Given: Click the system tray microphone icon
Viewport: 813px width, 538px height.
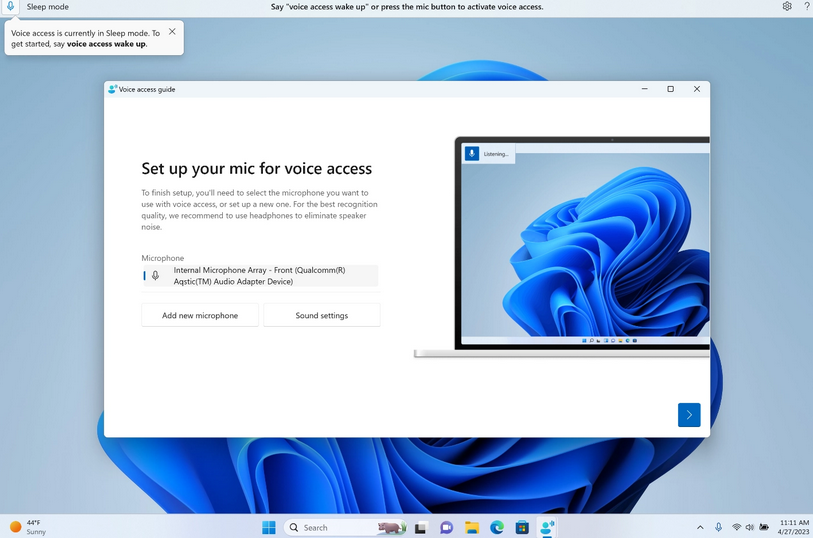Looking at the screenshot, I should (718, 527).
